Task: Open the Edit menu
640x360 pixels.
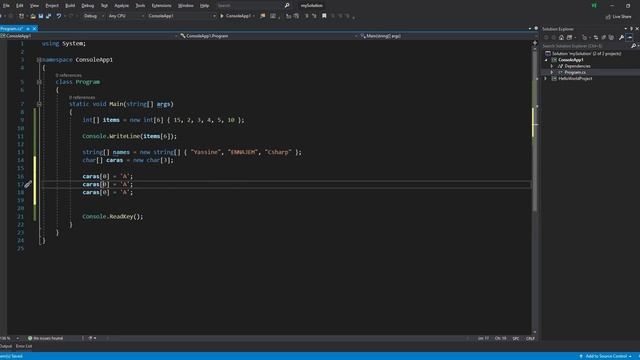Action: pyautogui.click(x=20, y=6)
